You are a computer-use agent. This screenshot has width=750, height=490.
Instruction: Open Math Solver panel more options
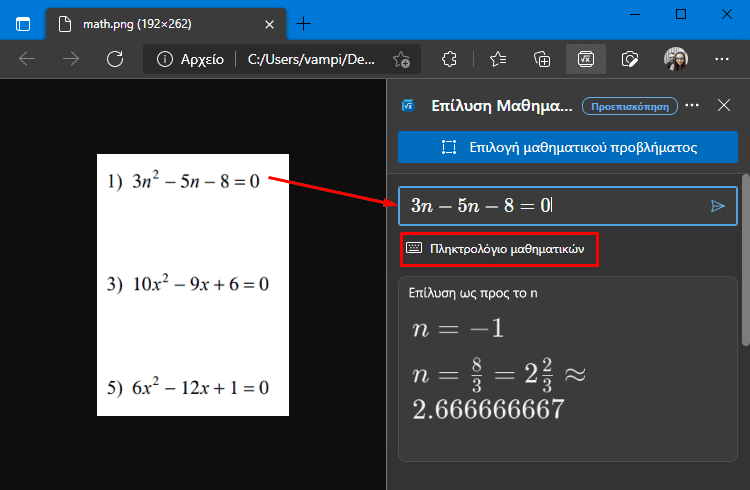pos(692,105)
